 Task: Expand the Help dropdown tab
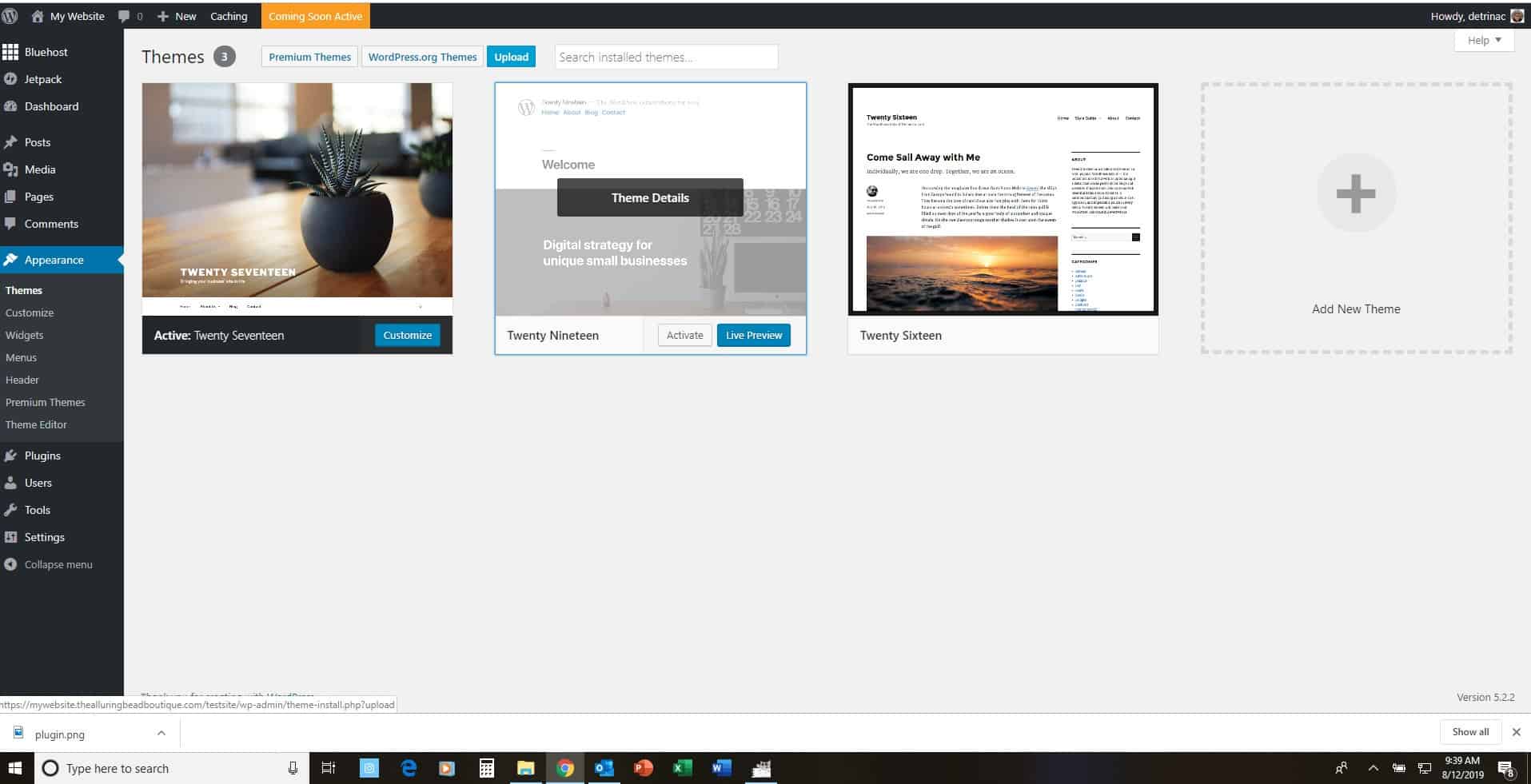[1484, 40]
